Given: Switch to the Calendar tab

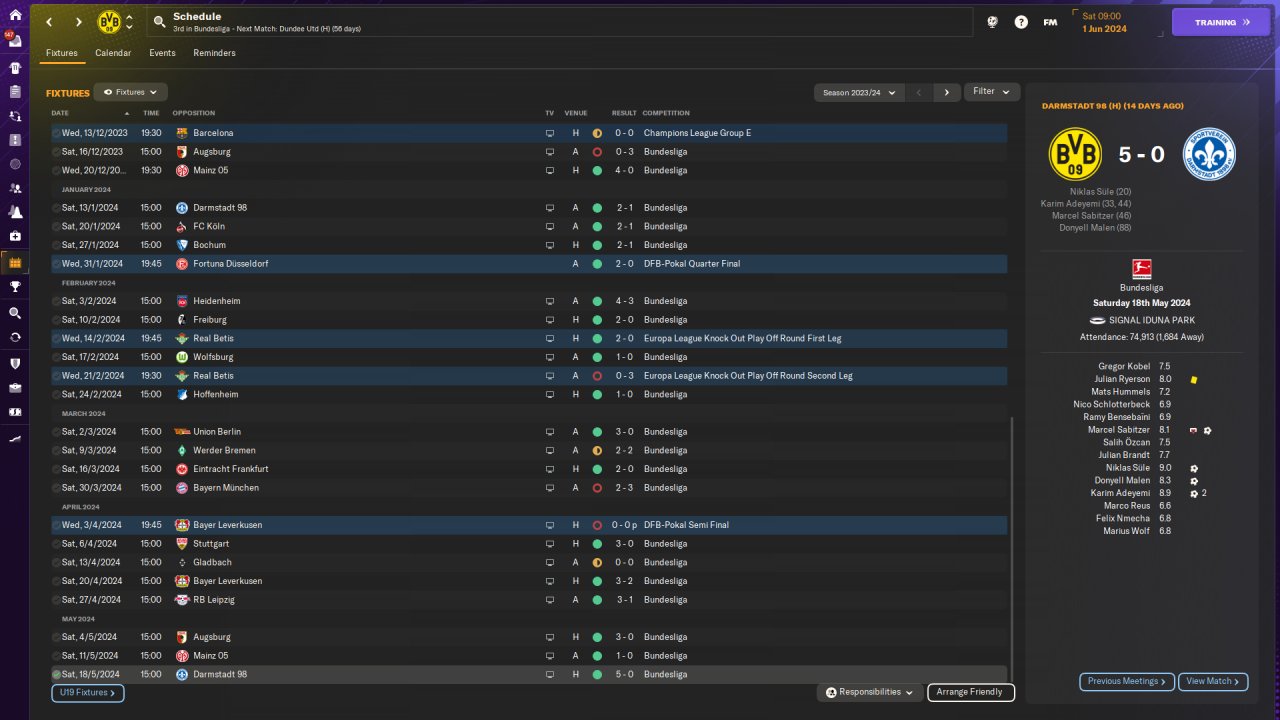Looking at the screenshot, I should pyautogui.click(x=113, y=53).
